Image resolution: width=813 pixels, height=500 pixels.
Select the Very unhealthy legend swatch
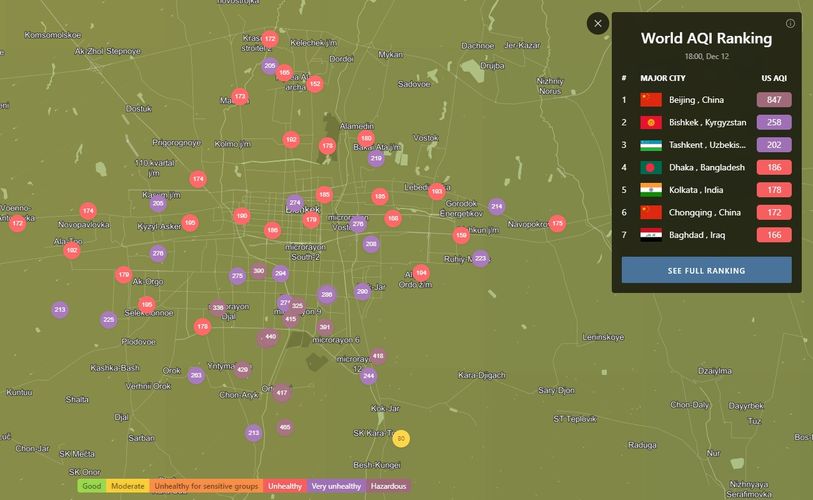tap(335, 486)
